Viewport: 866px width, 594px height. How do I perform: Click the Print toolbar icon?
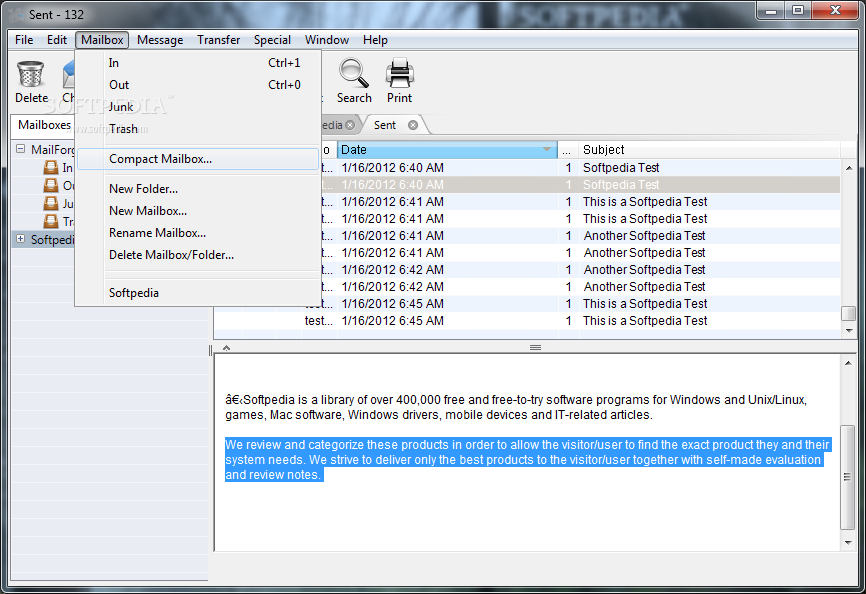(399, 73)
